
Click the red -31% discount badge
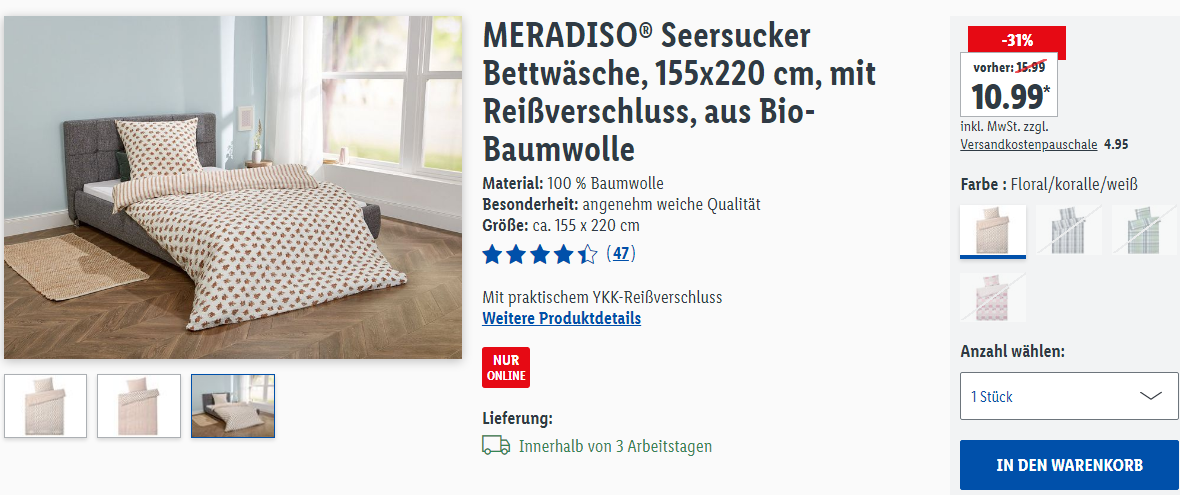click(1016, 40)
